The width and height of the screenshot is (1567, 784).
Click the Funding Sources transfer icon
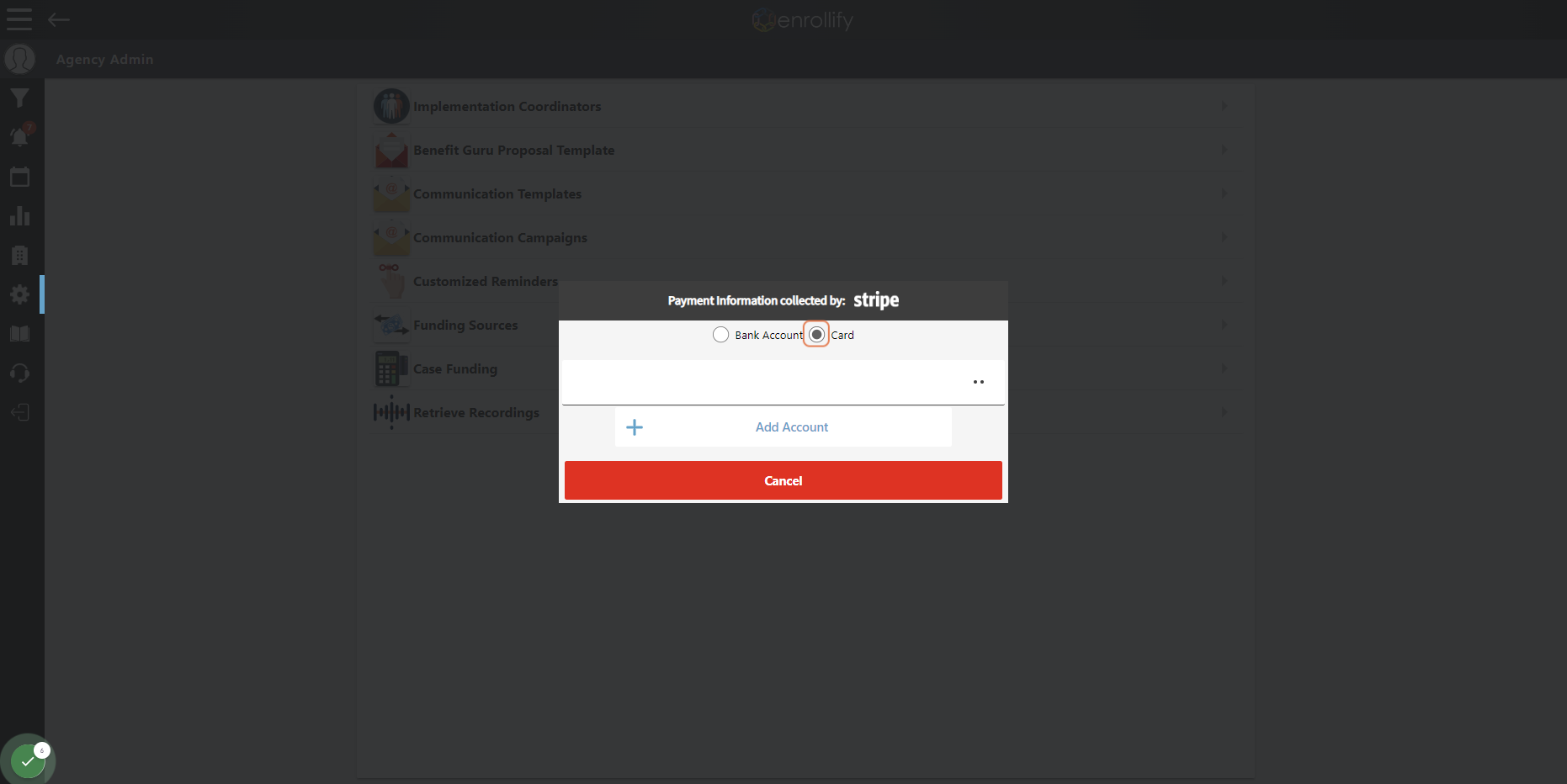391,324
